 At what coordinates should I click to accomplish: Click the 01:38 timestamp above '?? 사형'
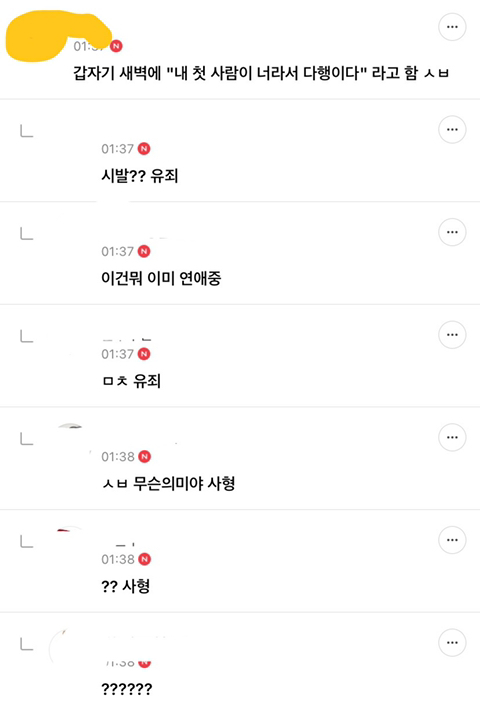pyautogui.click(x=118, y=559)
